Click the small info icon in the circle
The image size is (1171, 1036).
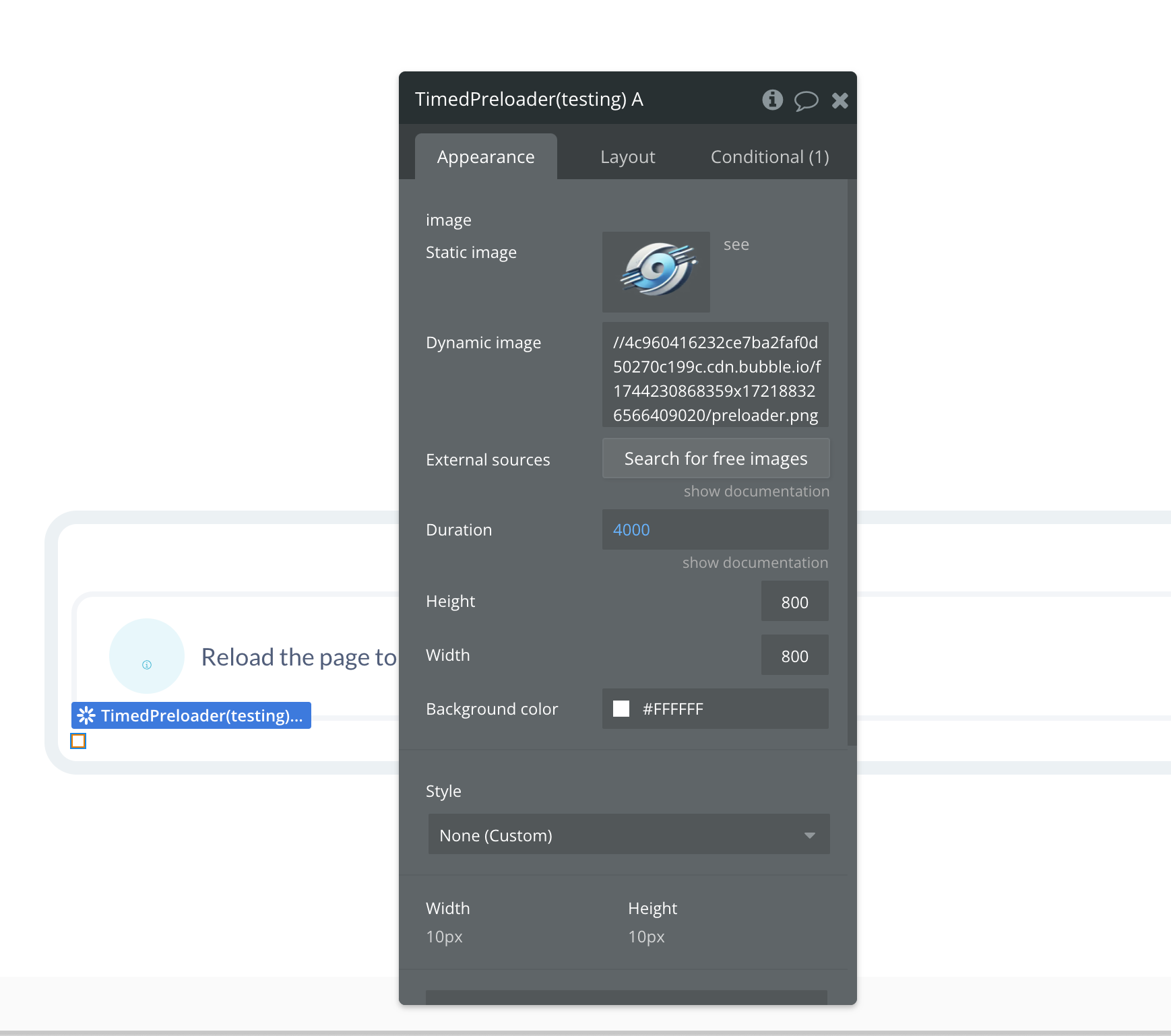coord(147,665)
